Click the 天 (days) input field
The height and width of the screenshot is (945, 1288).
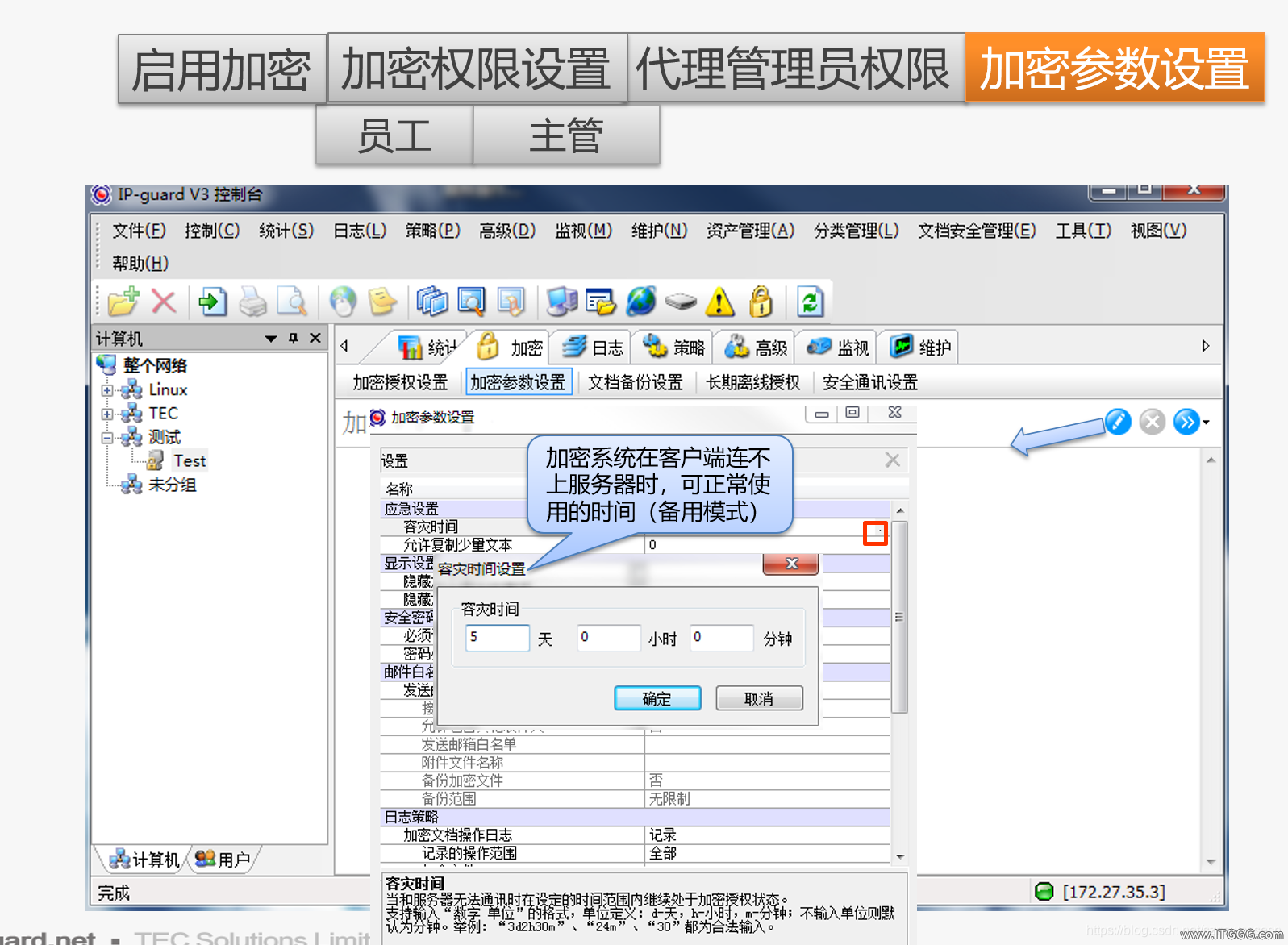click(x=498, y=638)
